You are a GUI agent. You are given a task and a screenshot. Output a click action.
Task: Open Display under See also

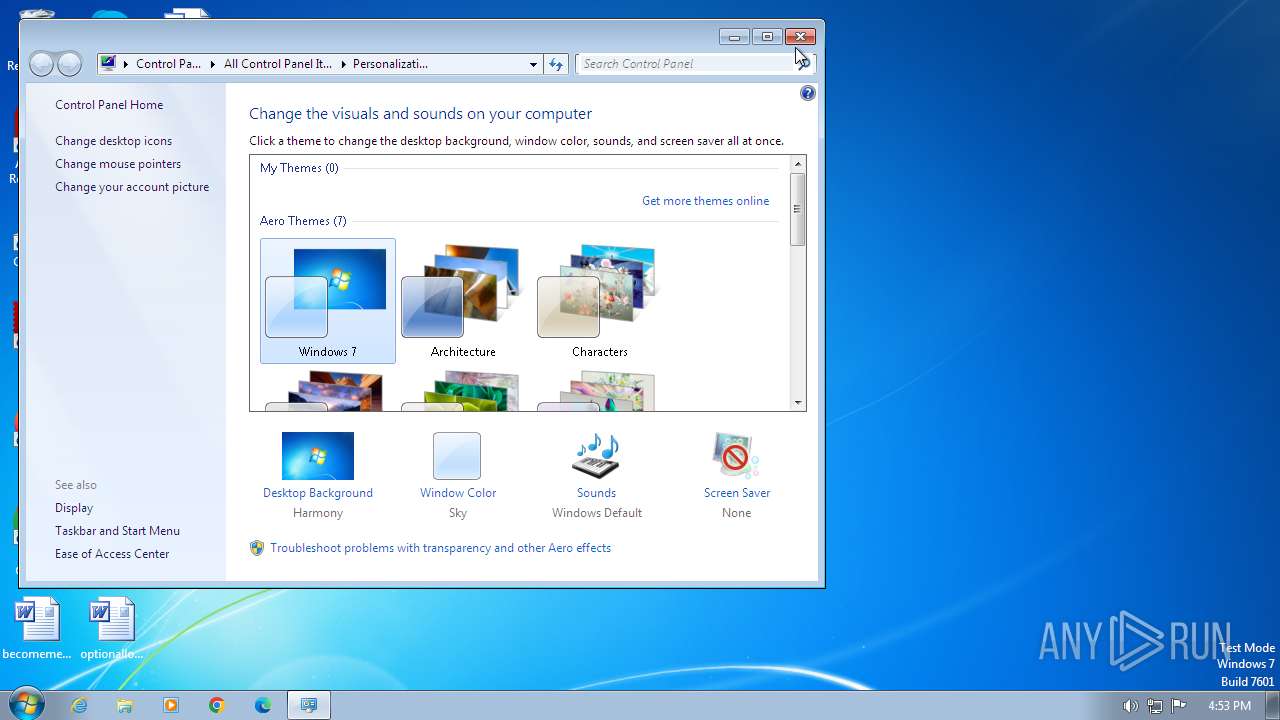click(74, 508)
